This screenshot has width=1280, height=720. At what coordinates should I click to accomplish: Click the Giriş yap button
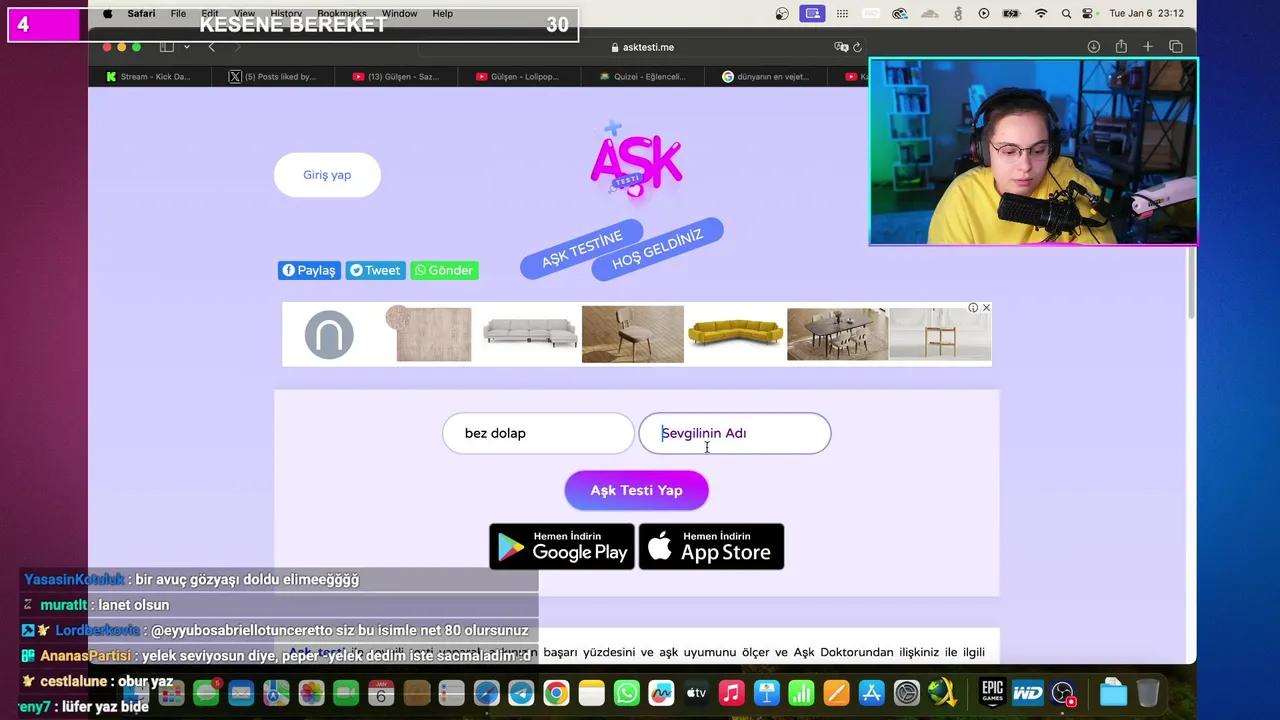[327, 175]
